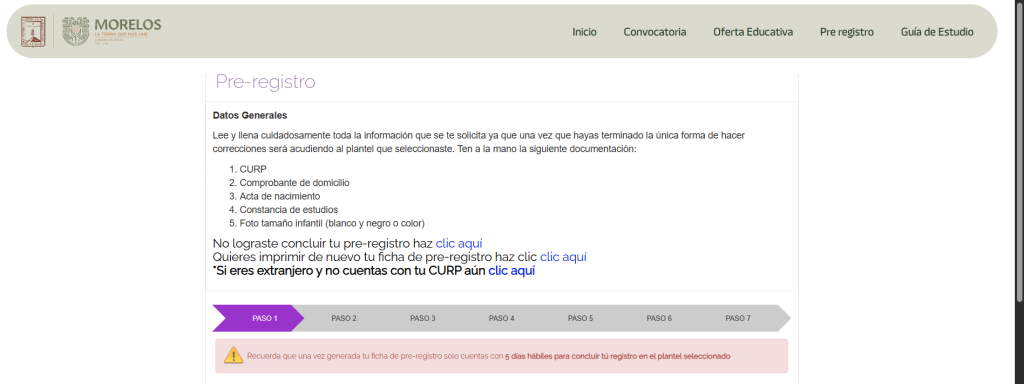Image resolution: width=1024 pixels, height=384 pixels.
Task: Click 'clic aquí' to reprint pre-registro ficha
Action: pos(563,257)
